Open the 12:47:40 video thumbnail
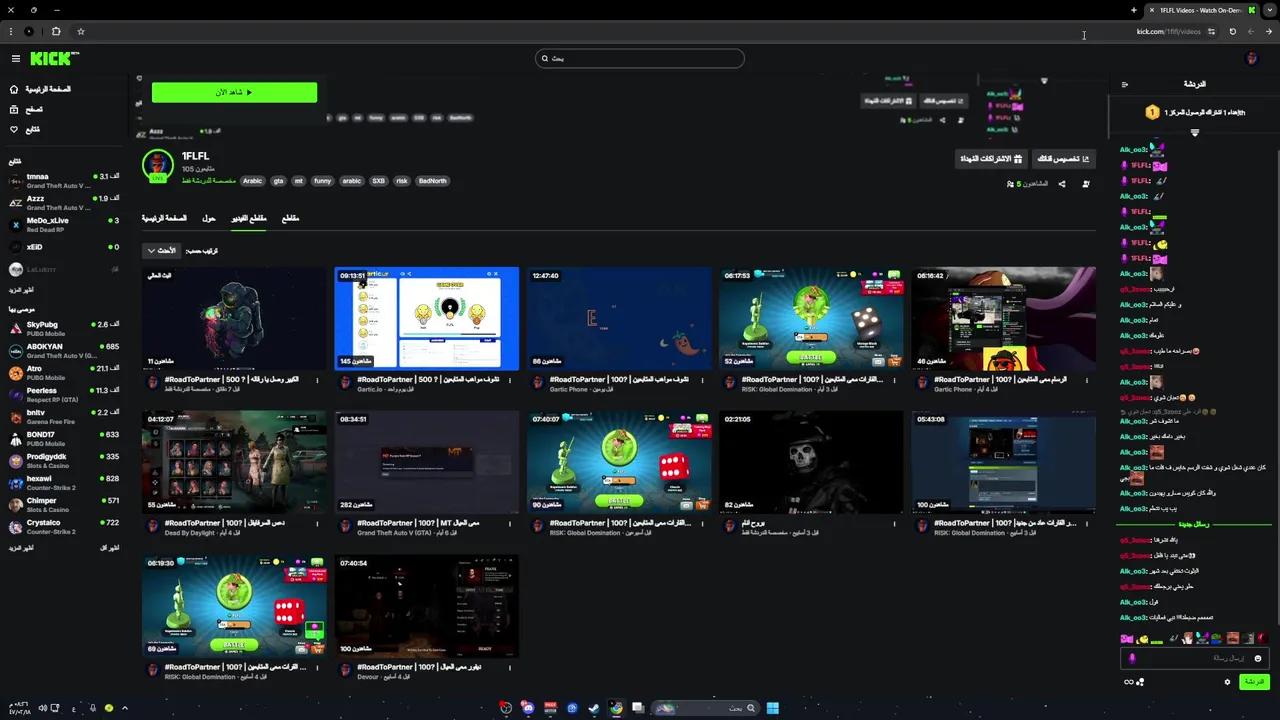1280x720 pixels. point(619,318)
